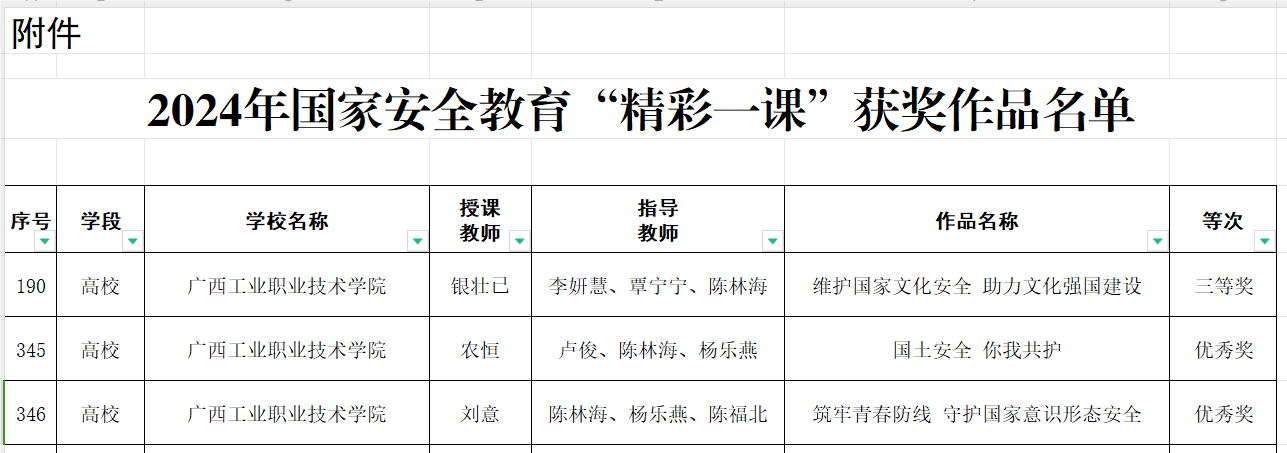Image resolution: width=1287 pixels, height=453 pixels.
Task: Click the cell with number 346
Action: (x=31, y=414)
